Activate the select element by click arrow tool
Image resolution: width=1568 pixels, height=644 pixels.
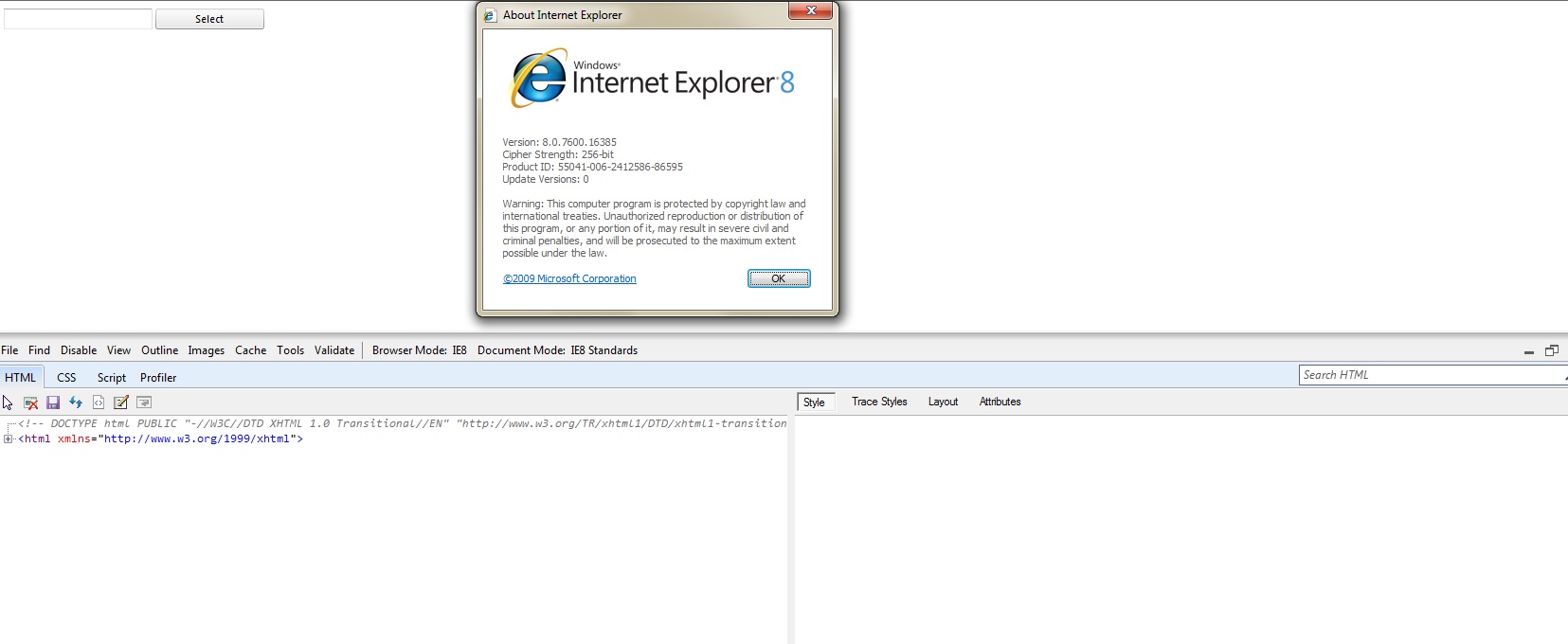pos(8,402)
